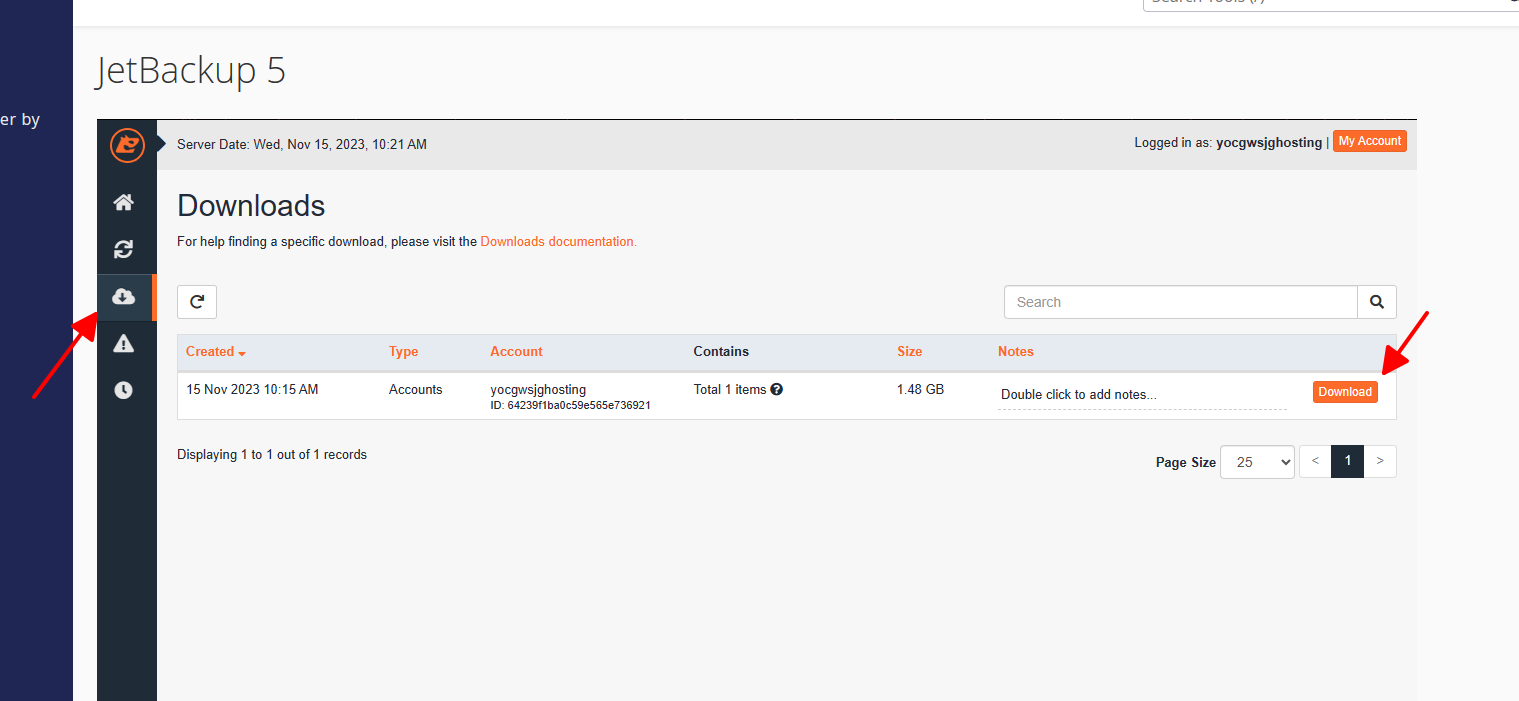This screenshot has width=1519, height=701.
Task: Open the Downloads cloud sidebar icon
Action: point(124,297)
